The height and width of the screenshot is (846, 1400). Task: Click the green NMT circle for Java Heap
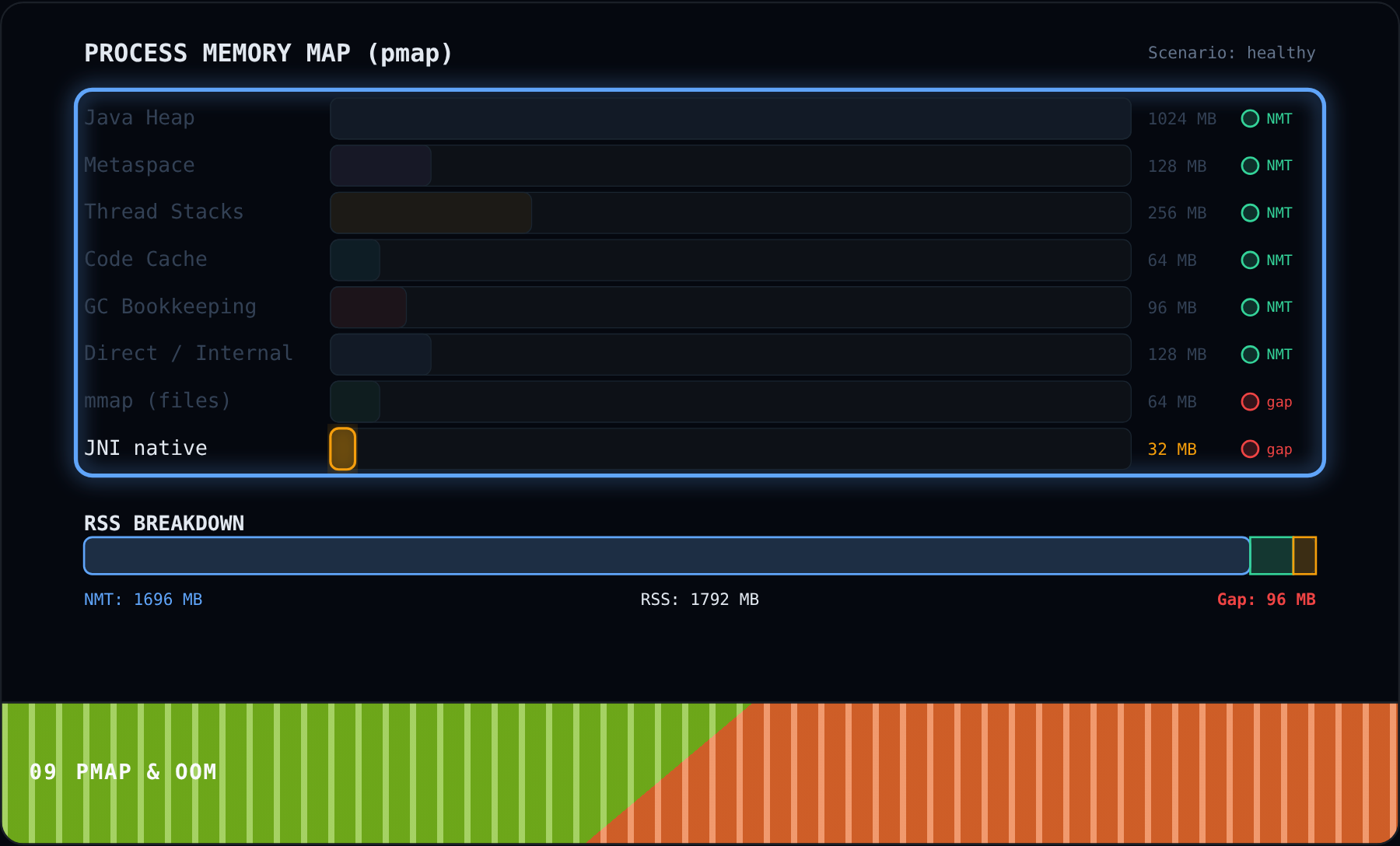point(1250,118)
